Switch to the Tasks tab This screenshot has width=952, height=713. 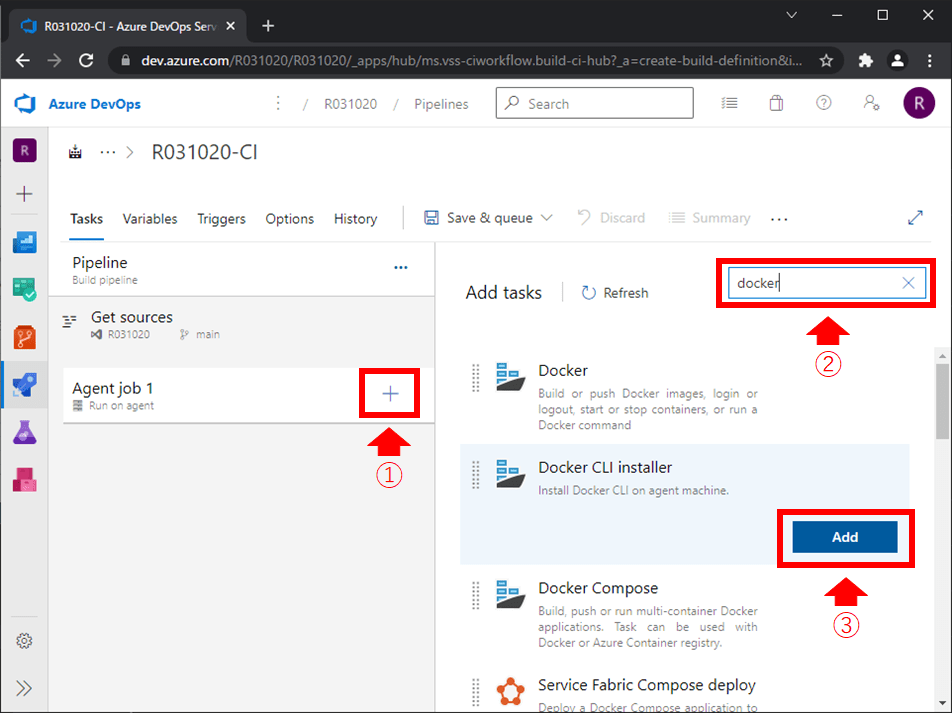(86, 219)
